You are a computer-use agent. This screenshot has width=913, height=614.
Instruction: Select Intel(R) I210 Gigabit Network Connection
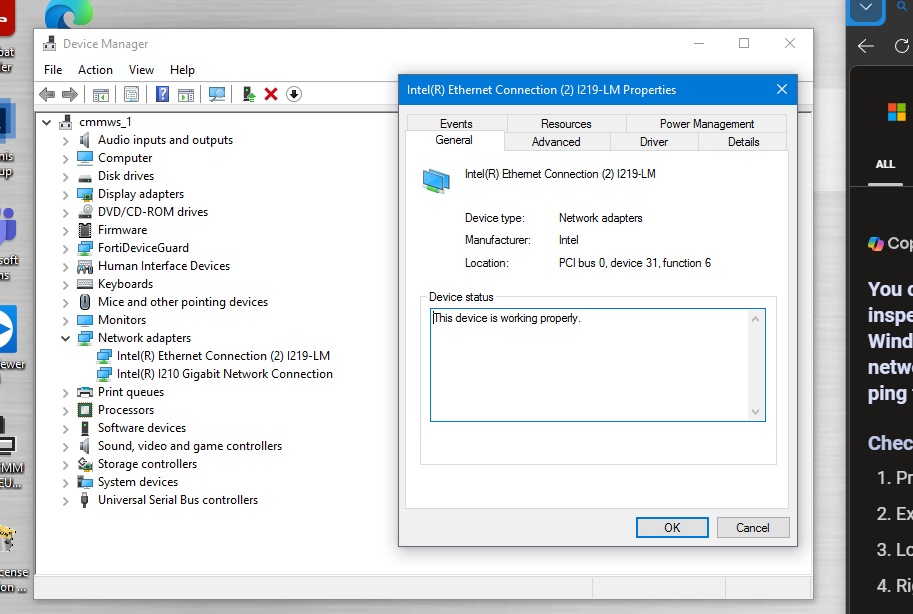tap(224, 374)
